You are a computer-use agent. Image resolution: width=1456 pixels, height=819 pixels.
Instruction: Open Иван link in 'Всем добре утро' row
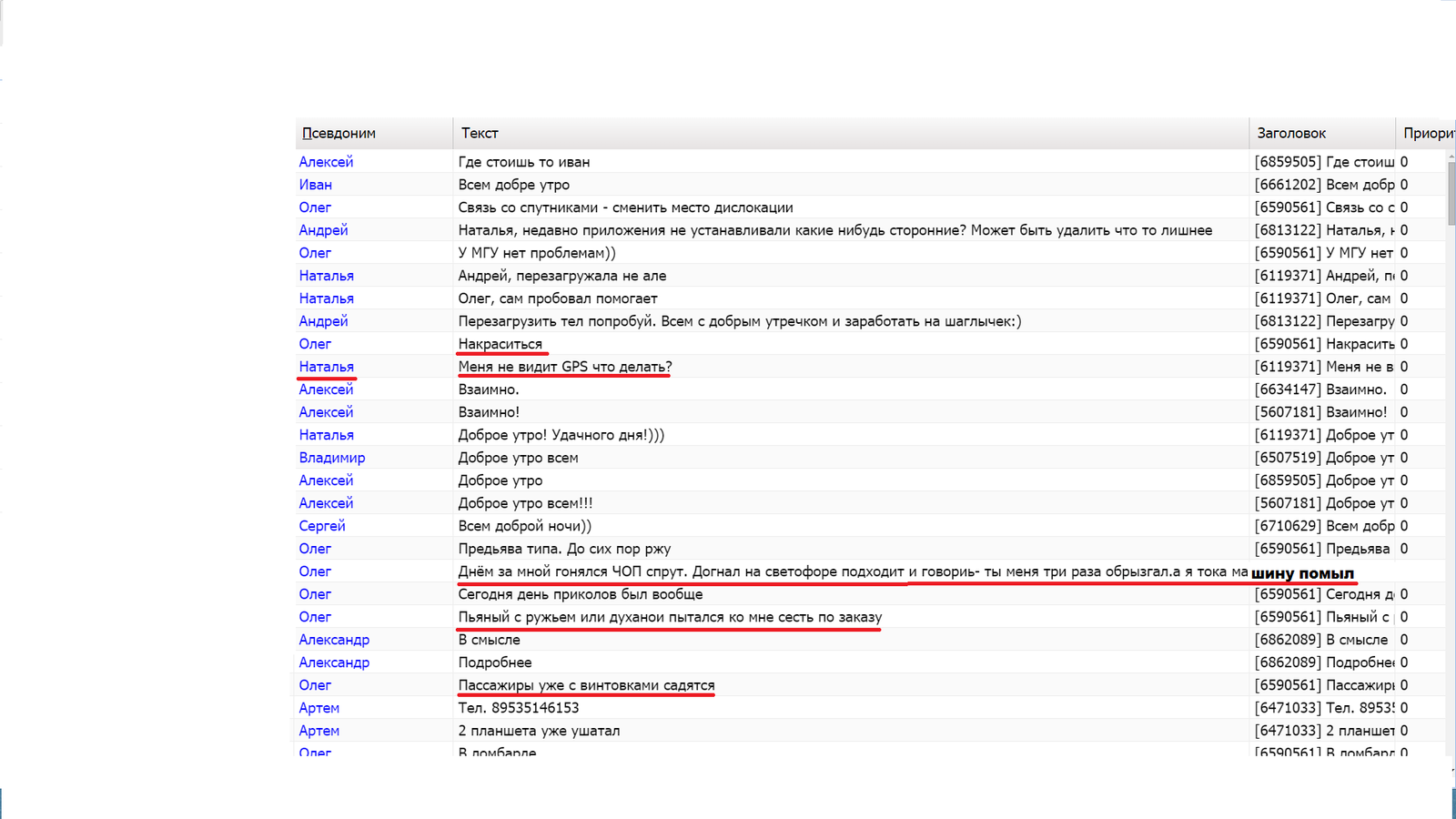316,185
